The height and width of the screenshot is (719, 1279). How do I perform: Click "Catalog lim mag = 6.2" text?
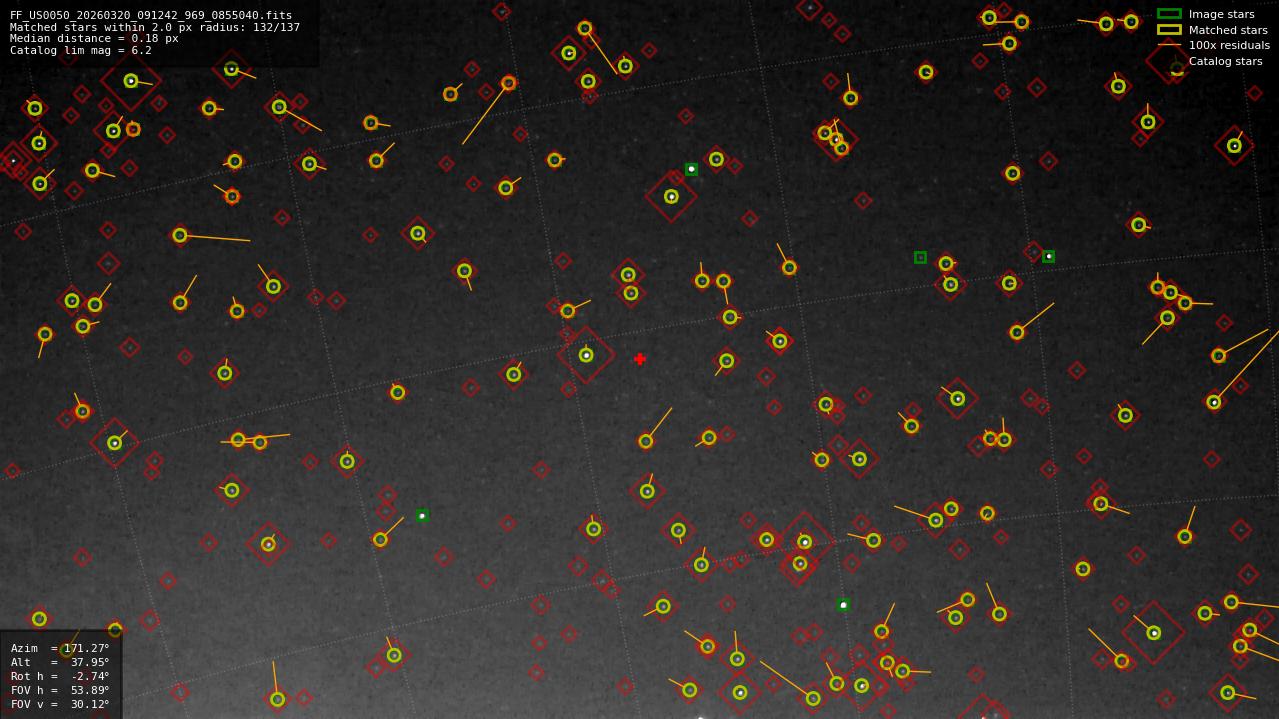click(x=81, y=50)
